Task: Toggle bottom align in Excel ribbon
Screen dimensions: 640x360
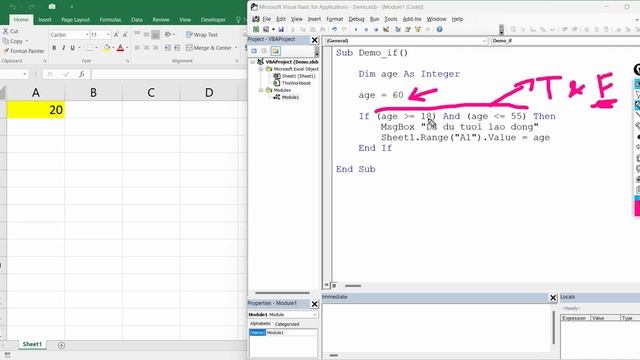Action: click(x=156, y=35)
